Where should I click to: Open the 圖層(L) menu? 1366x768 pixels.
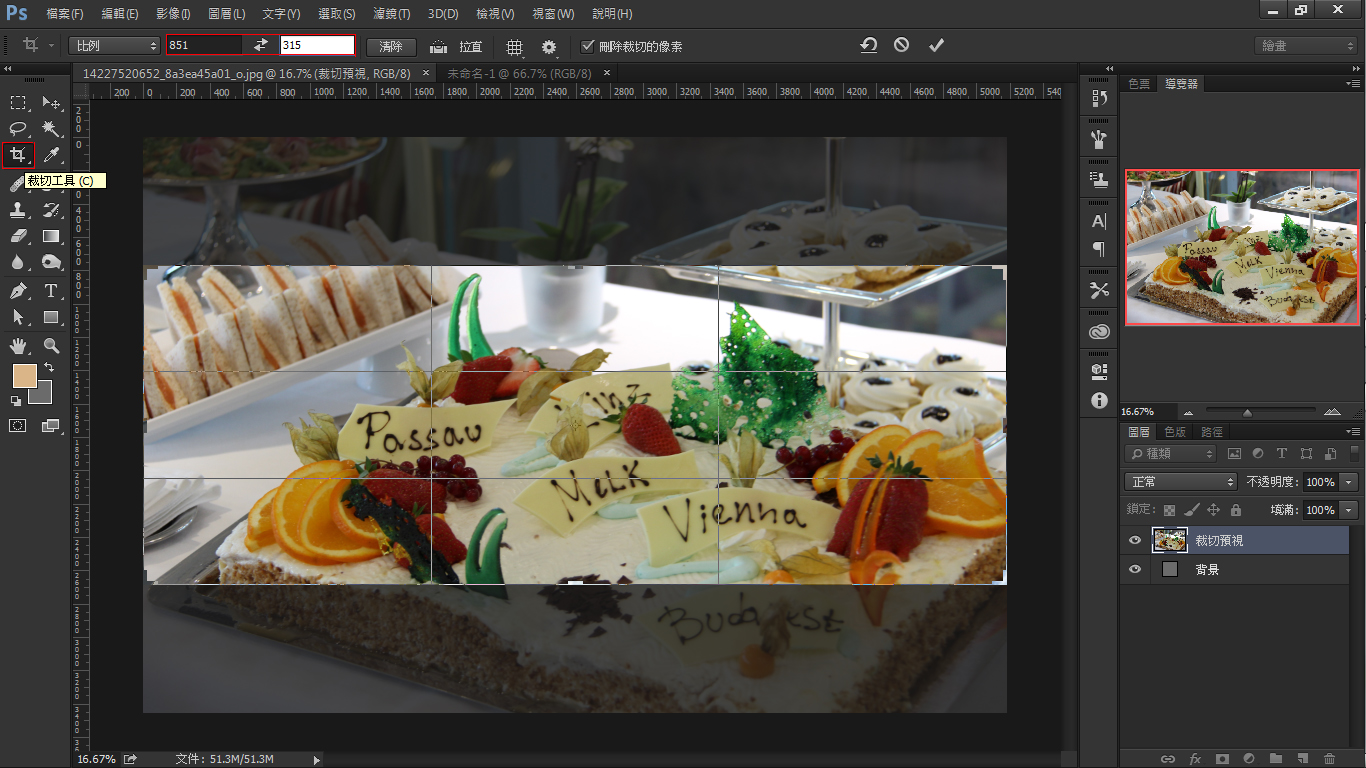tap(226, 14)
